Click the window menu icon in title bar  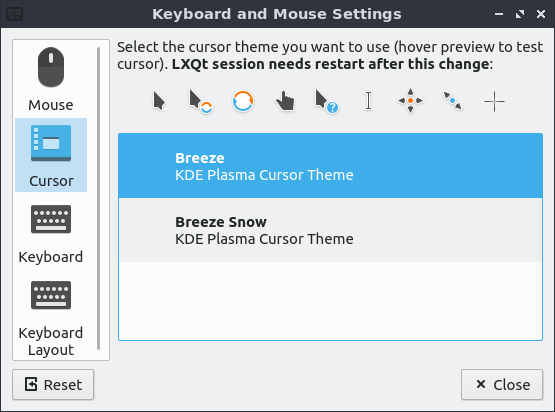15,14
